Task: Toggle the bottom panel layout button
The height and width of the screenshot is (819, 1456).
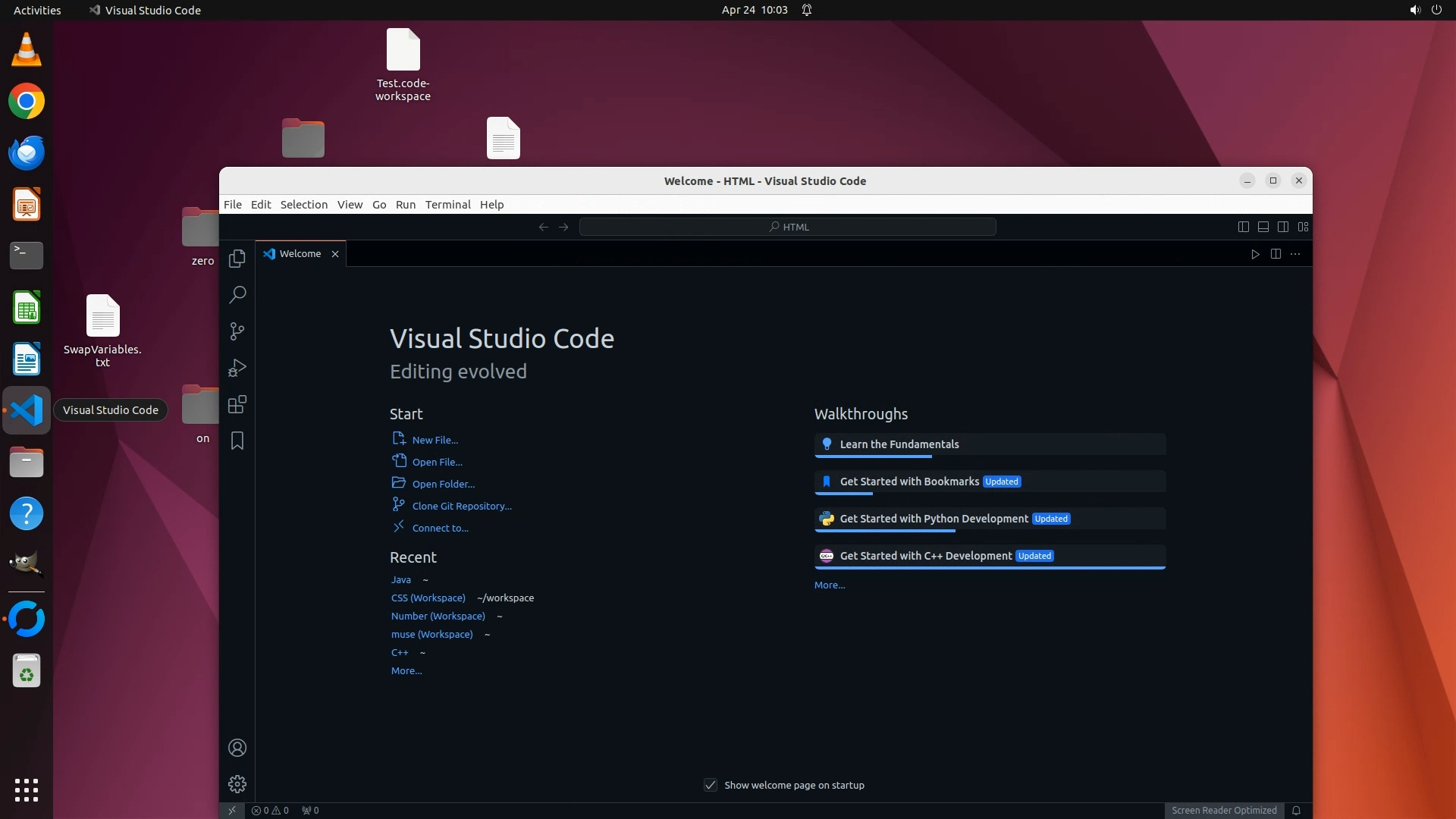Action: [1263, 227]
